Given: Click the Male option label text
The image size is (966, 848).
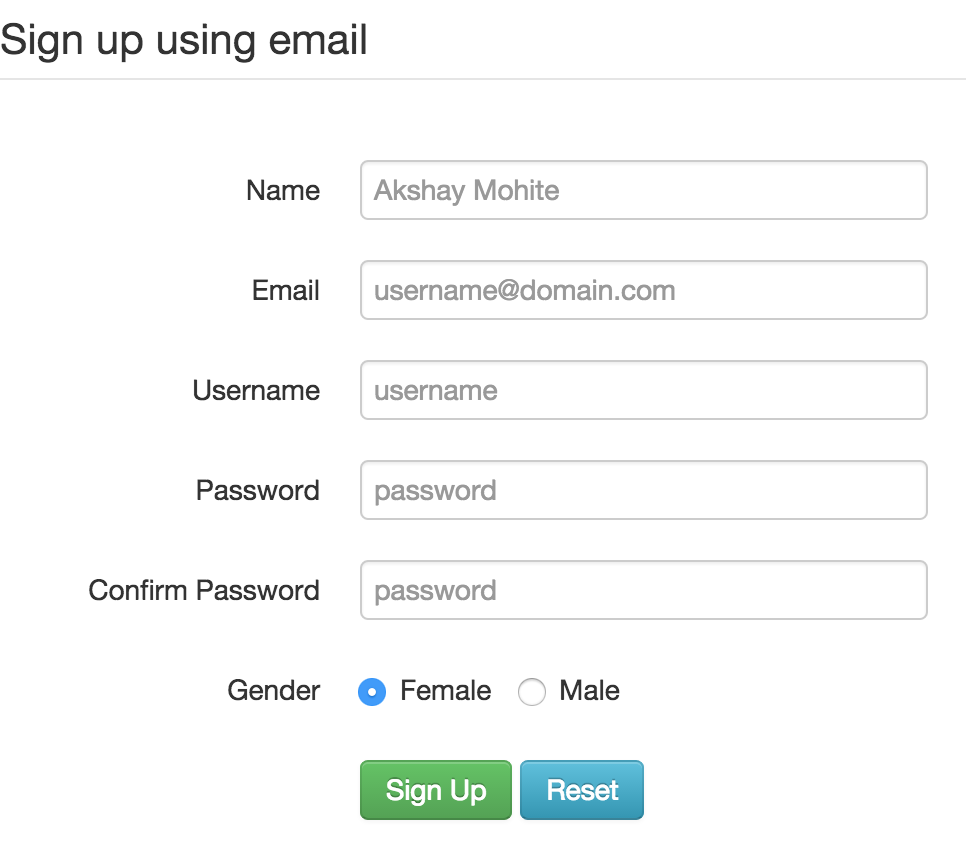Looking at the screenshot, I should (589, 691).
